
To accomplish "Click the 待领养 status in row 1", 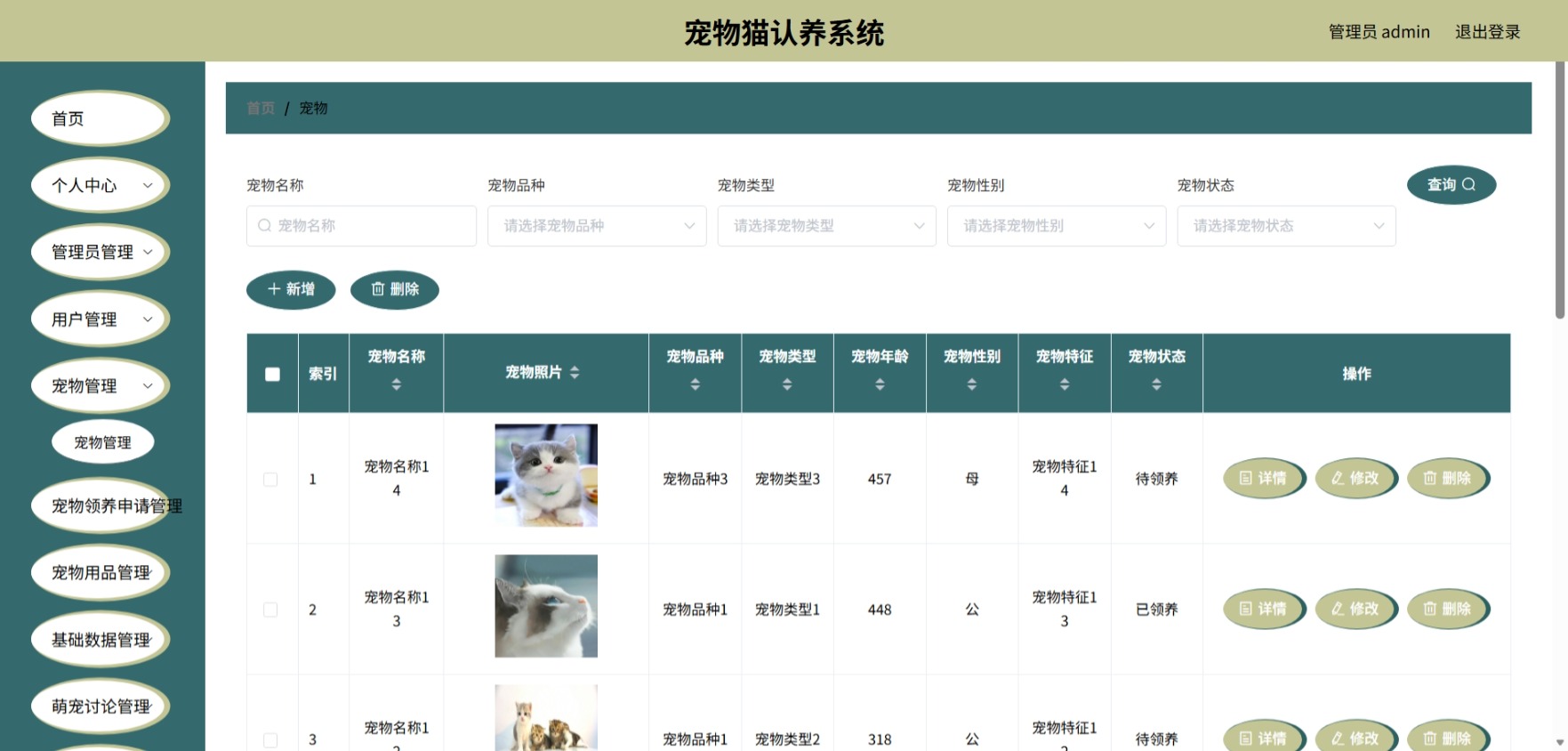I will 1156,479.
